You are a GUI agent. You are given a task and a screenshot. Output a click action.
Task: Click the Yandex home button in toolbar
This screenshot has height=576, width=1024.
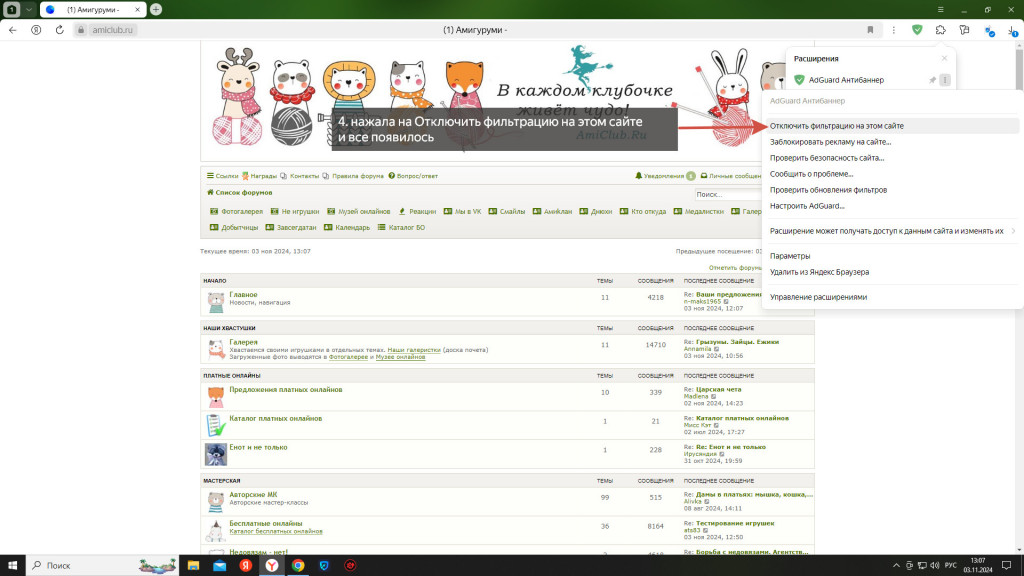(x=36, y=30)
